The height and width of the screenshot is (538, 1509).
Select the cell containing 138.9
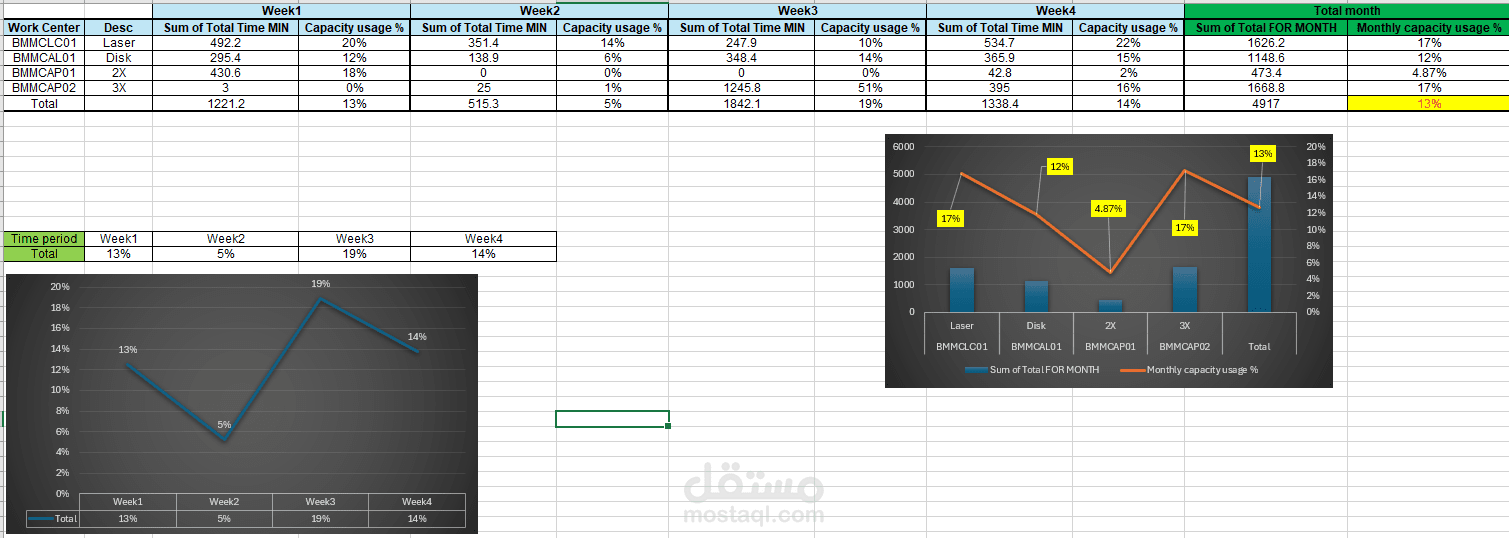(x=483, y=58)
